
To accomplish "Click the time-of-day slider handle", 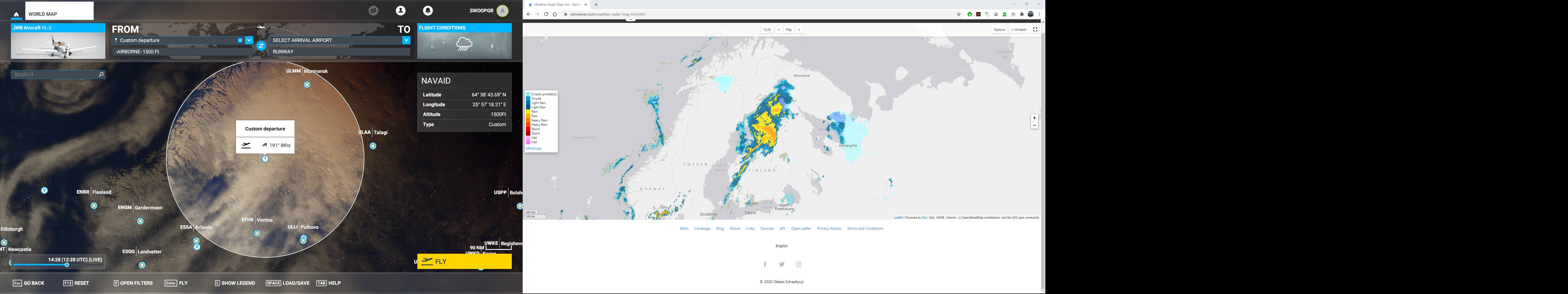I will [66, 265].
